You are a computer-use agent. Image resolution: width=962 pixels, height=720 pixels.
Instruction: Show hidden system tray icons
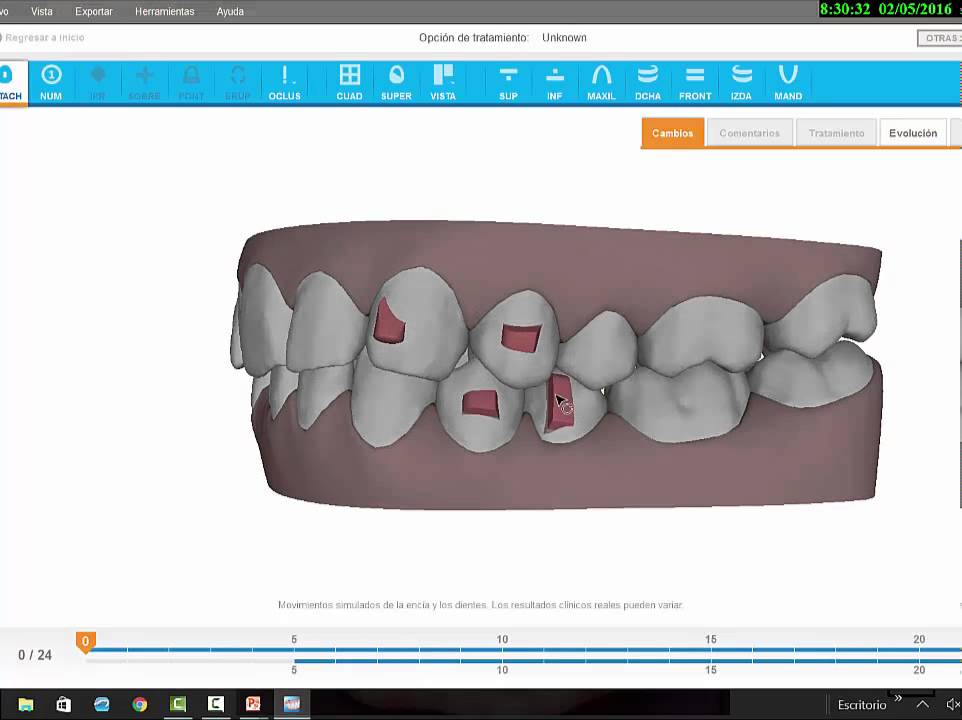coord(922,705)
